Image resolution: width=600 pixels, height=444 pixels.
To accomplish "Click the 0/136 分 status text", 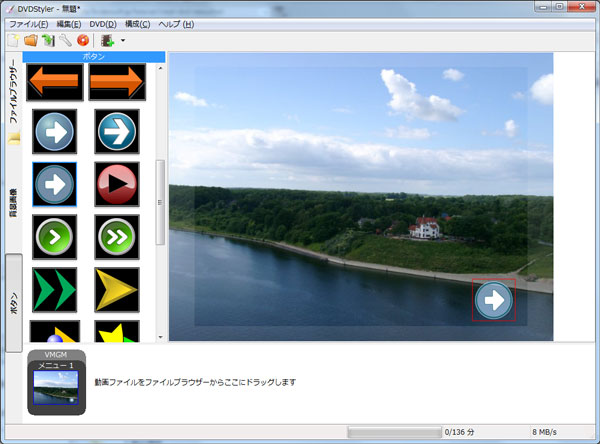I will [459, 433].
